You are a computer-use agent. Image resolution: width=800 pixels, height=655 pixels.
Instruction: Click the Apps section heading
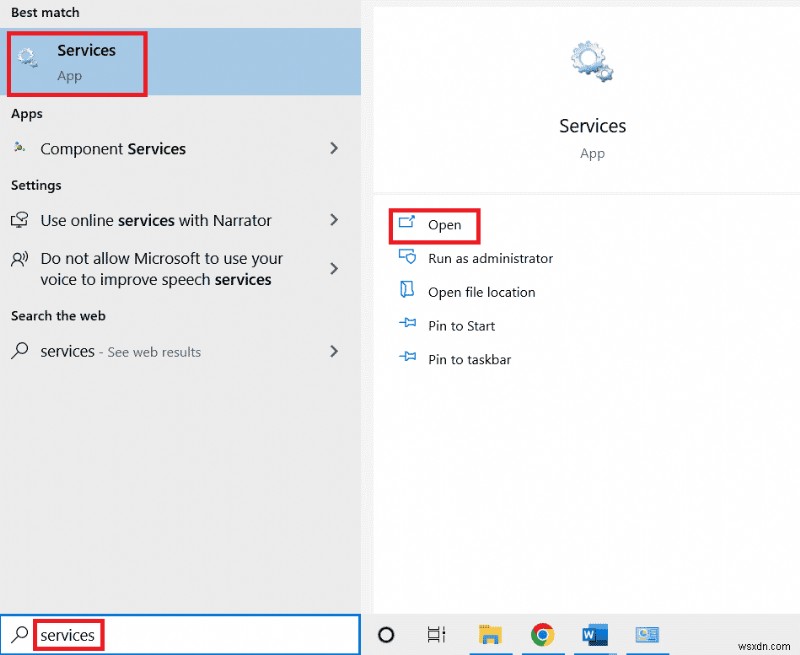tap(27, 114)
